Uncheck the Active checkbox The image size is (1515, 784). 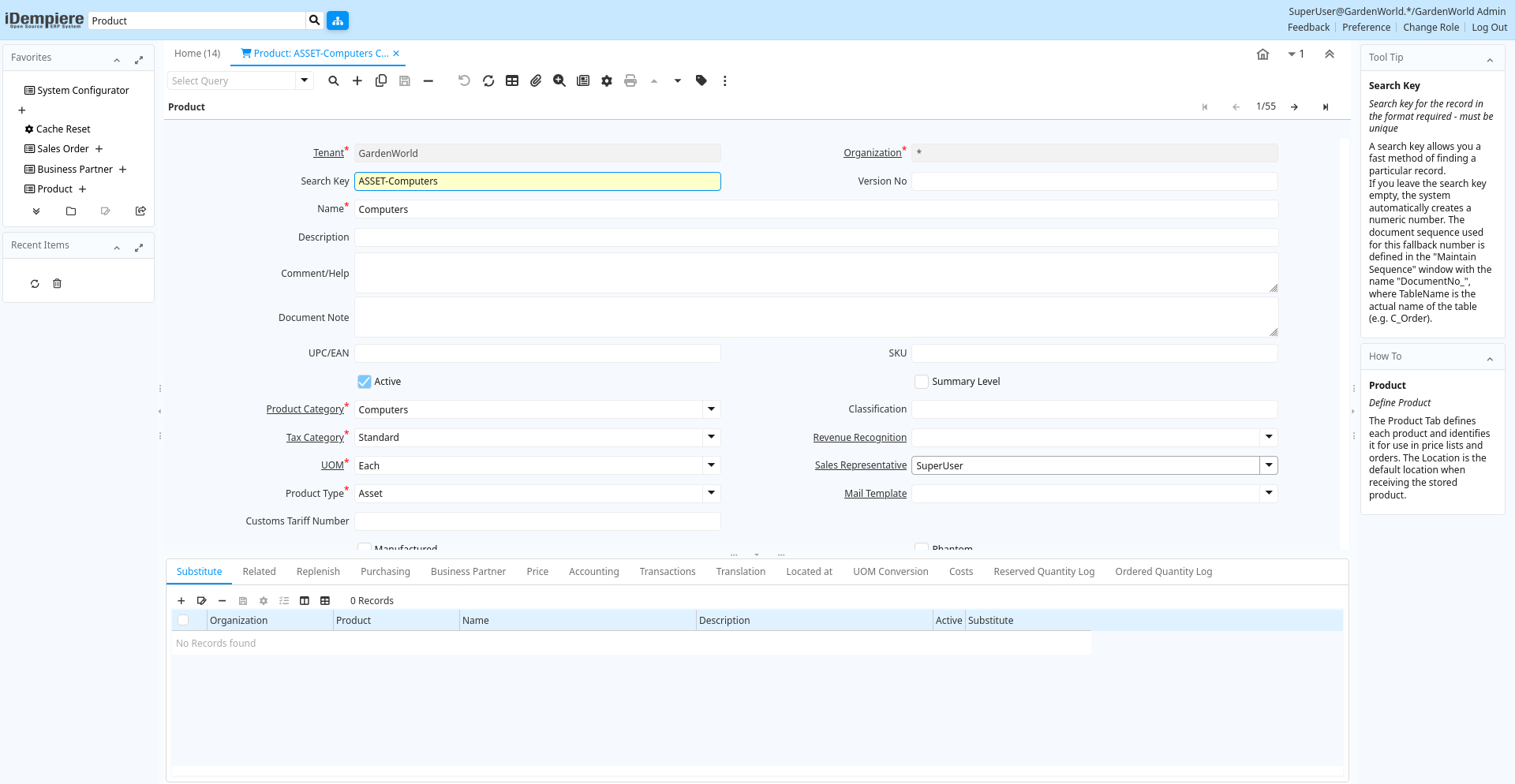point(365,382)
